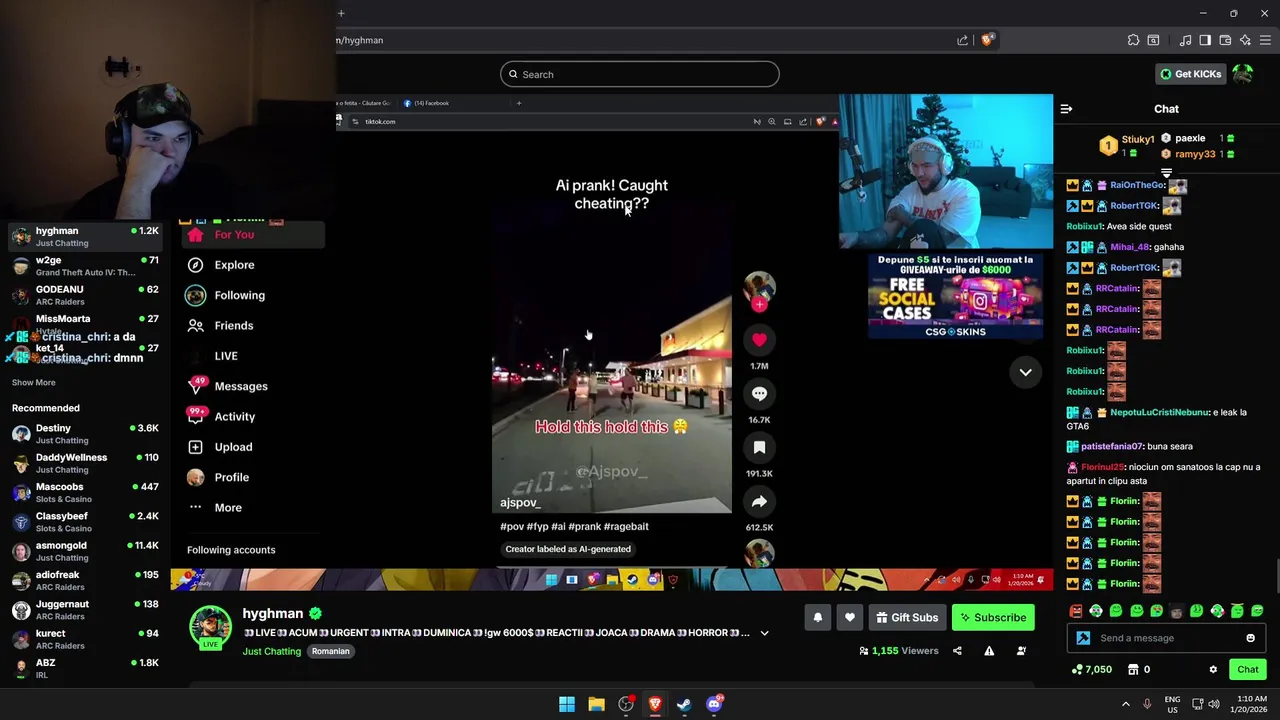Open DaddyWellness in Recommended list
The width and height of the screenshot is (1280, 720).
coord(85,463)
